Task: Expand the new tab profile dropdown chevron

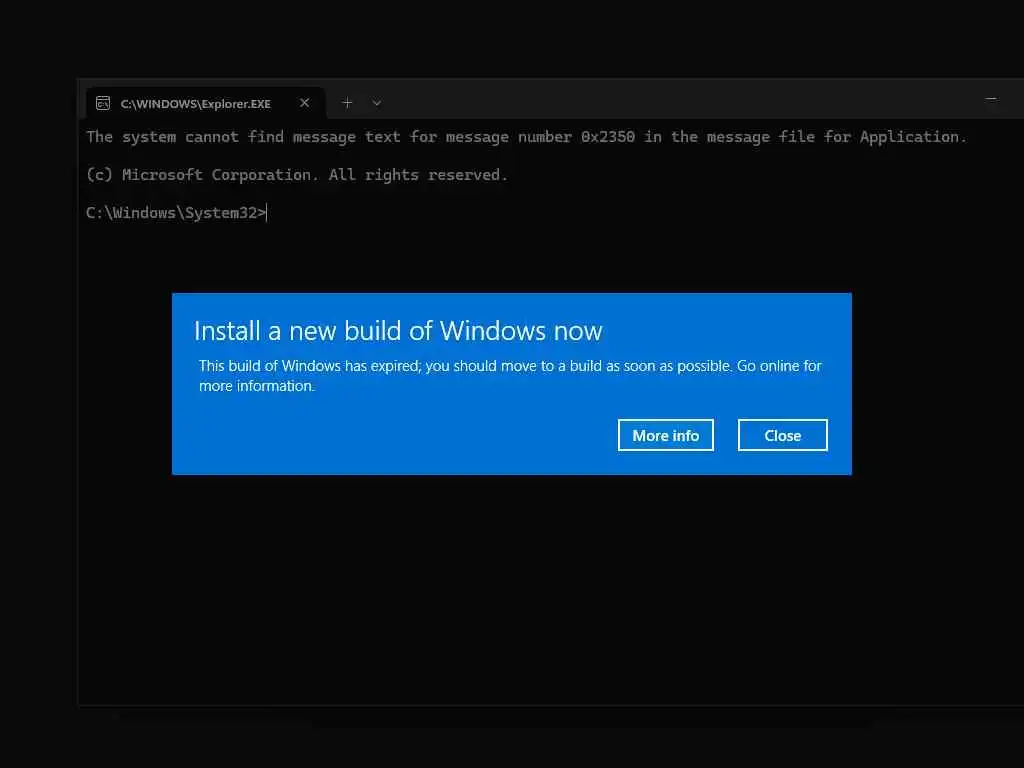Action: pyautogui.click(x=377, y=103)
